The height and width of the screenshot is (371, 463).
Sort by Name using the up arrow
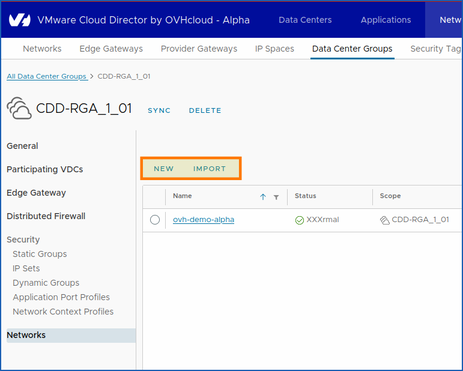click(x=263, y=197)
